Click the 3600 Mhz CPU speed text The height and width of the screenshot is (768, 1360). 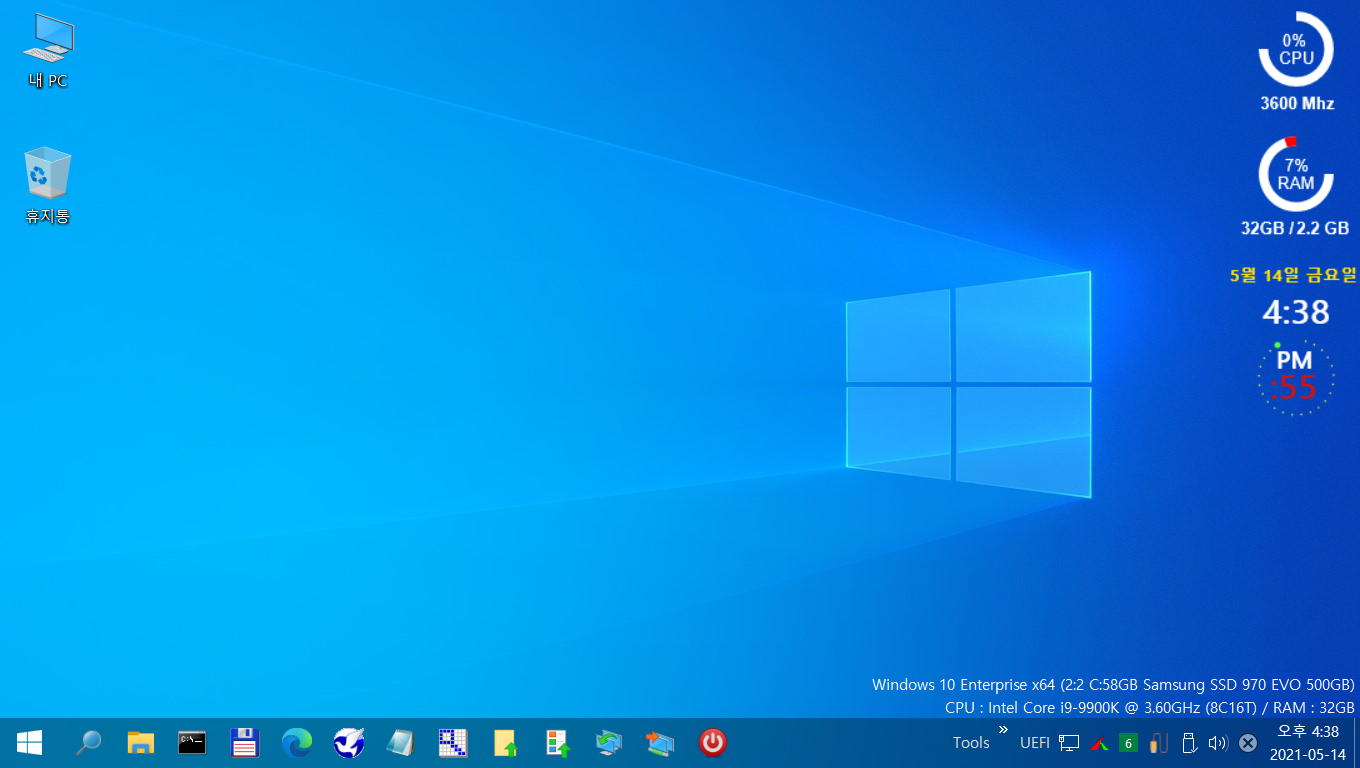point(1297,103)
